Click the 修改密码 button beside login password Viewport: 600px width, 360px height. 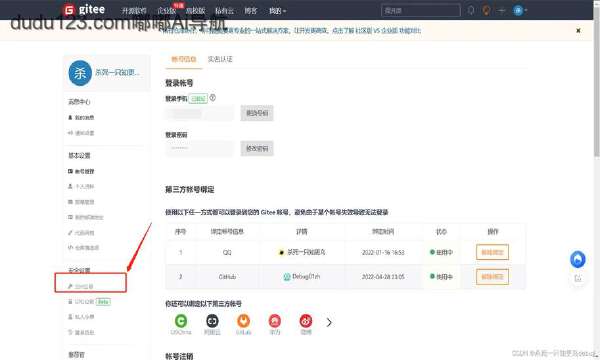pos(257,148)
